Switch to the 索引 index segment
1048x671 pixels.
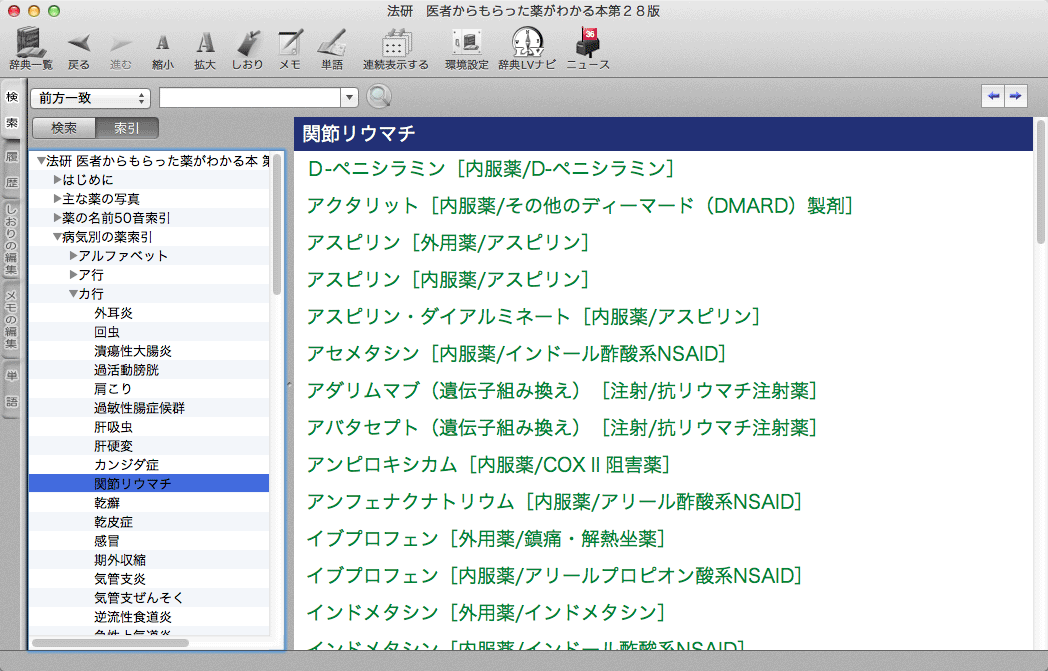tap(127, 128)
